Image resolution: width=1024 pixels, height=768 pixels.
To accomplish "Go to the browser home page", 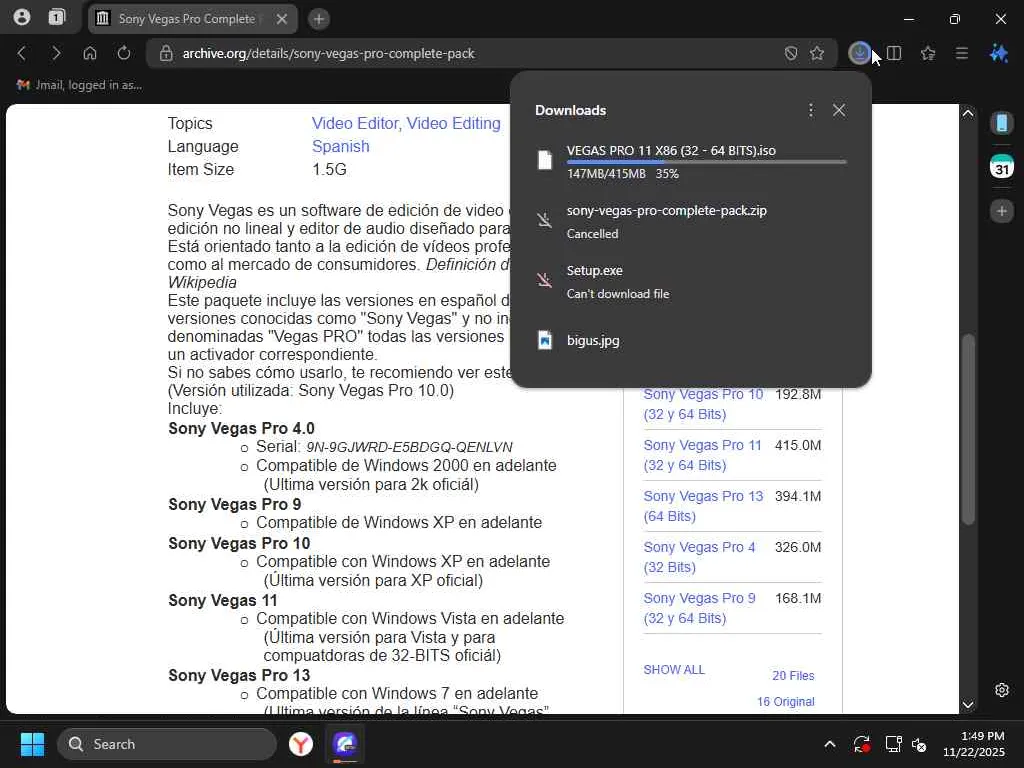I will coord(90,53).
